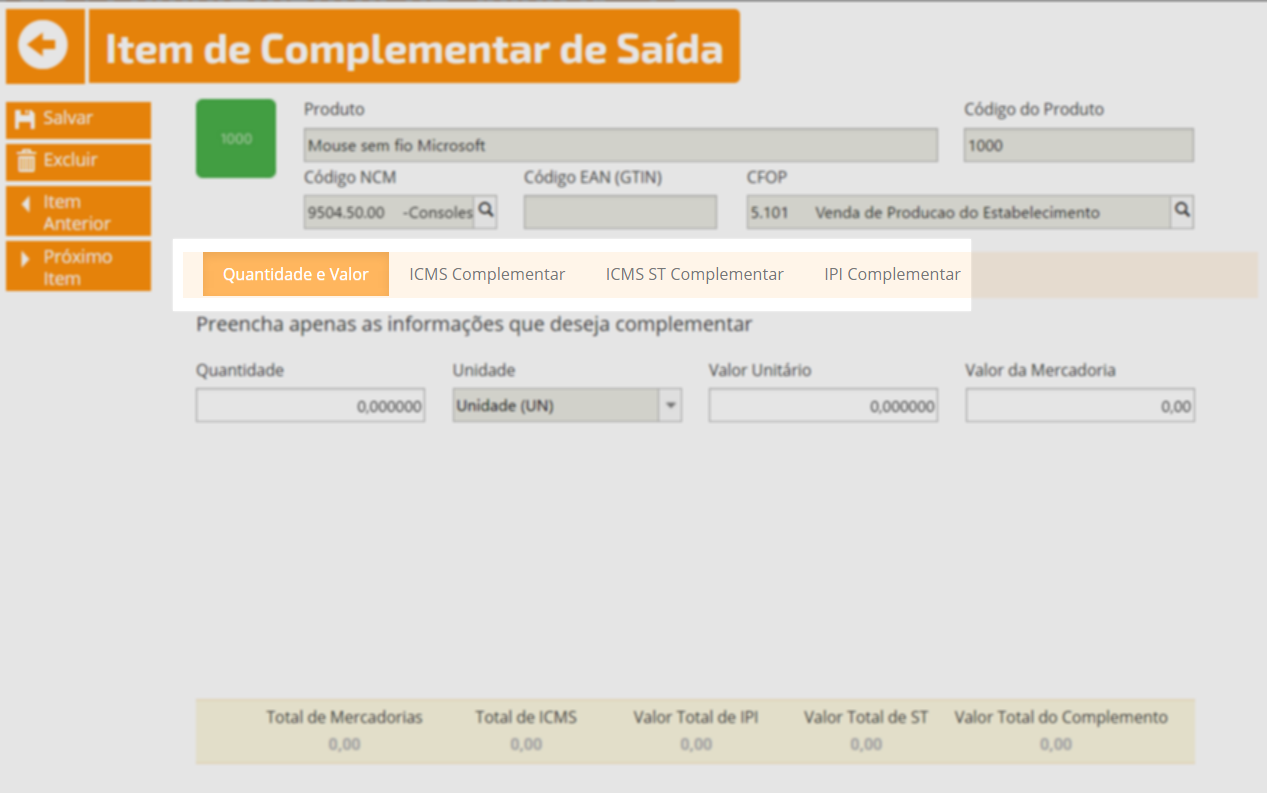Go to Item Anterior
Image resolution: width=1267 pixels, height=793 pixels.
(x=78, y=211)
